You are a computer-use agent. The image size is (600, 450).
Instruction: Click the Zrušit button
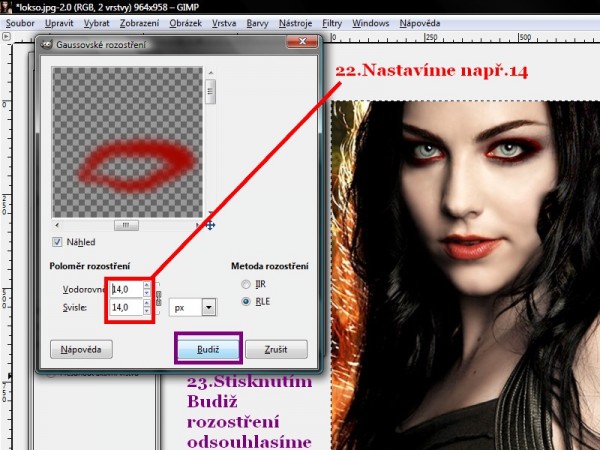276,349
